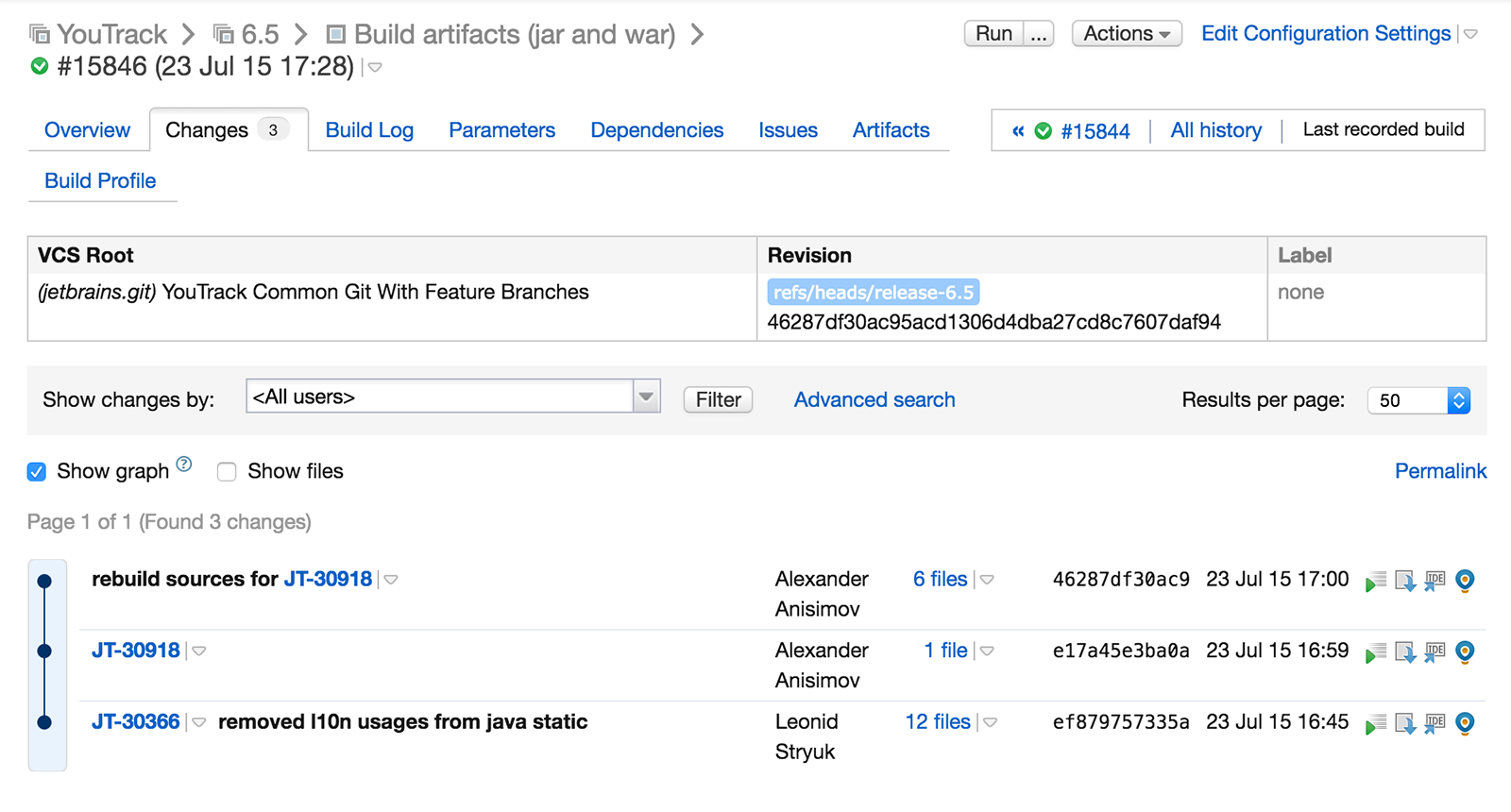Viewport: 1511px width, 812px height.
Task: Open JT-30918 link in rebuild sources commit
Action: pos(328,579)
